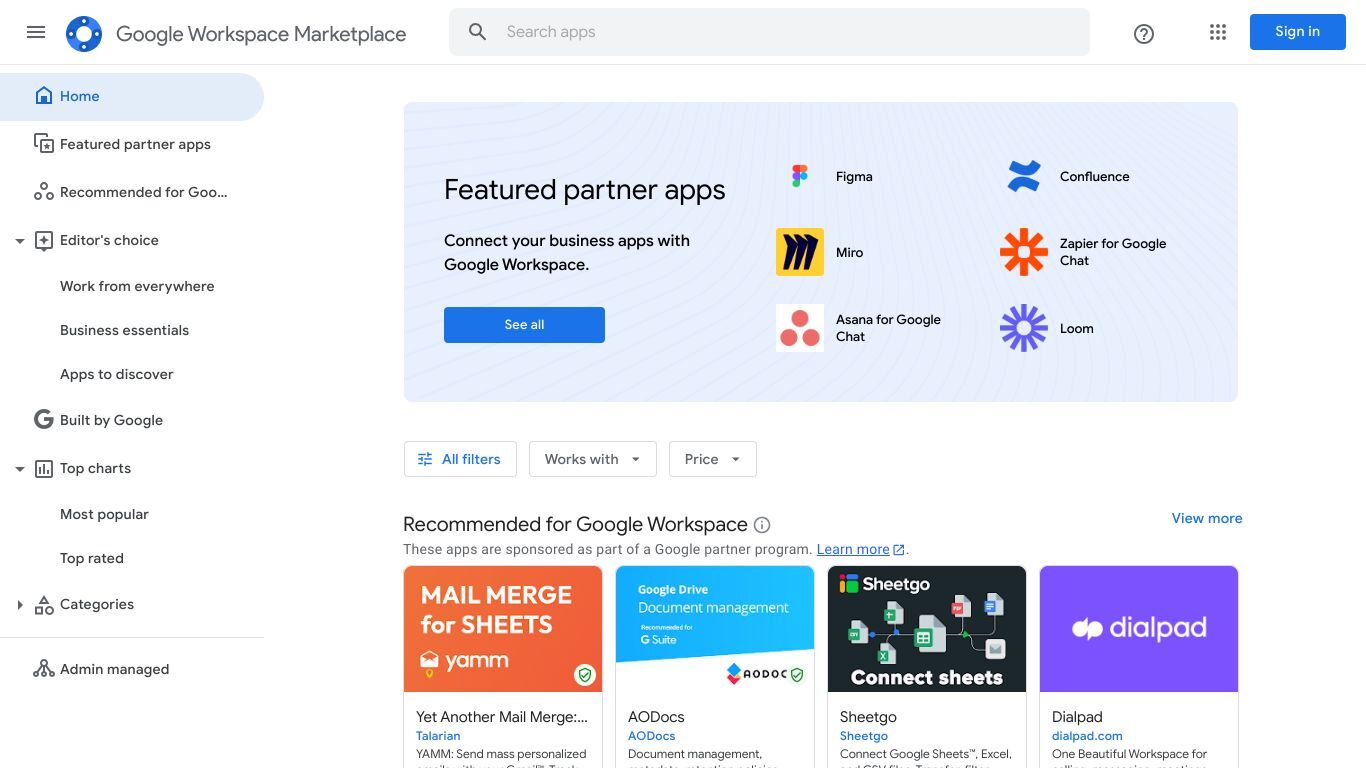Click the Home house icon in sidebar
The height and width of the screenshot is (768, 1366).
tap(43, 96)
